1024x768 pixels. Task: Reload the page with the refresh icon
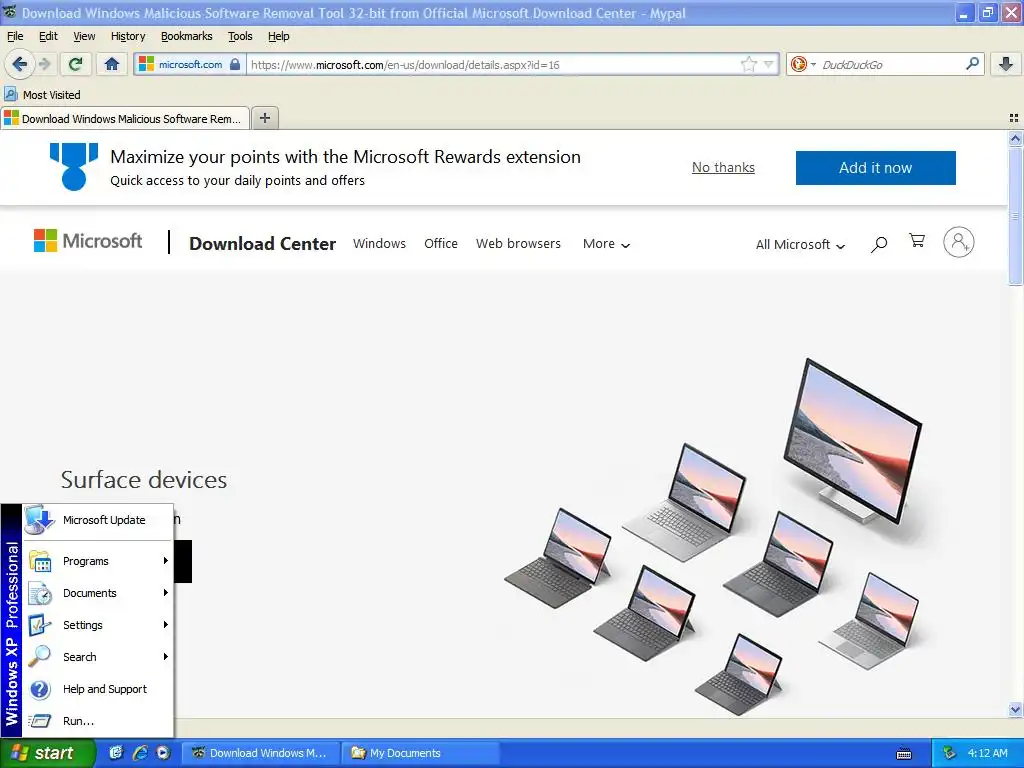coord(75,64)
